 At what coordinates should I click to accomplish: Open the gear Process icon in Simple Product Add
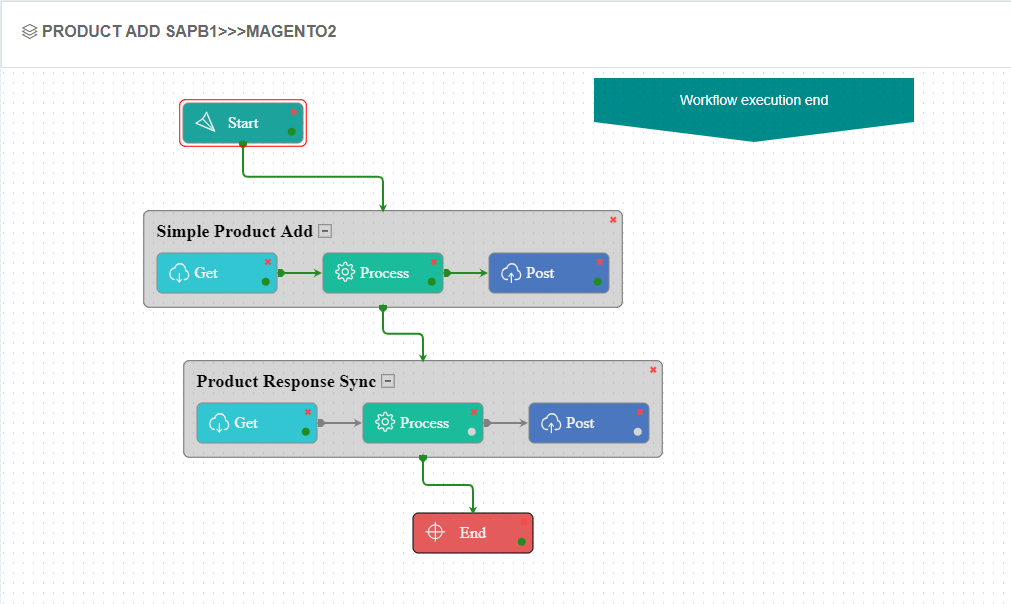(x=344, y=272)
